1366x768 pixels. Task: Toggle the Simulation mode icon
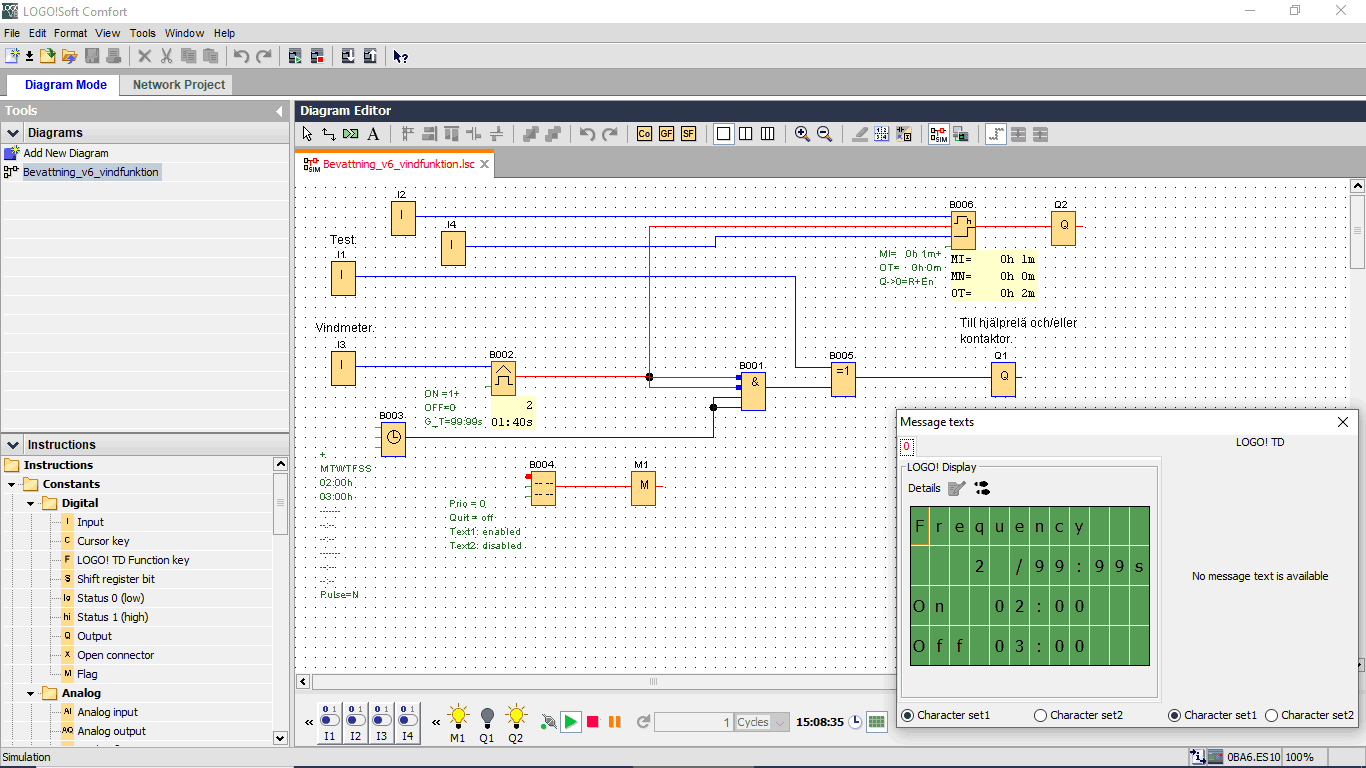click(938, 134)
